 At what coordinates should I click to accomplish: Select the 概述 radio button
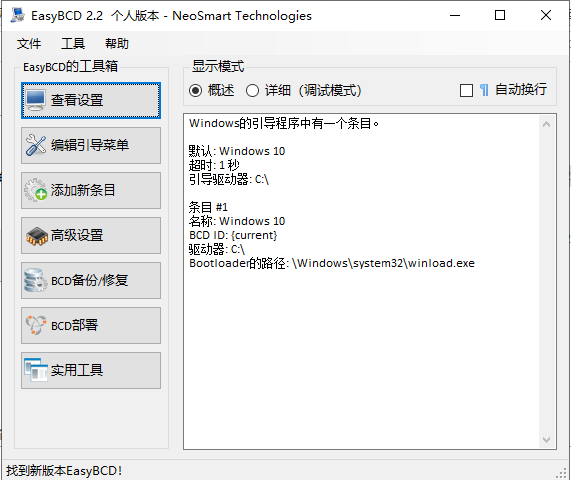click(x=196, y=90)
